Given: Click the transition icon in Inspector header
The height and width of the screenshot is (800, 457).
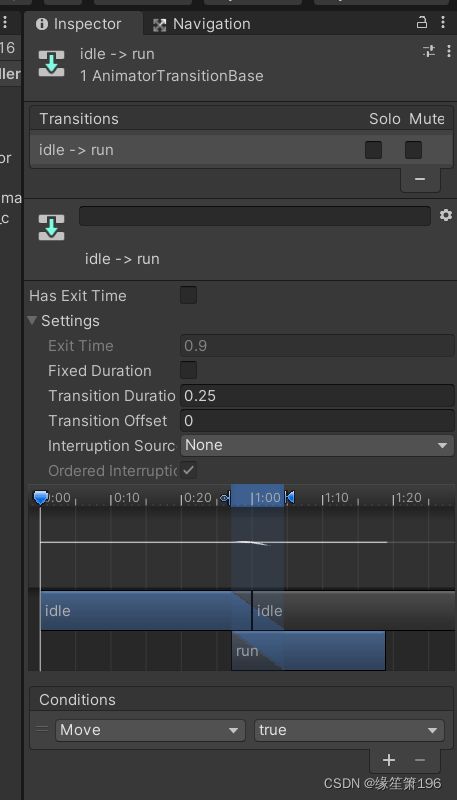Looking at the screenshot, I should click(52, 63).
